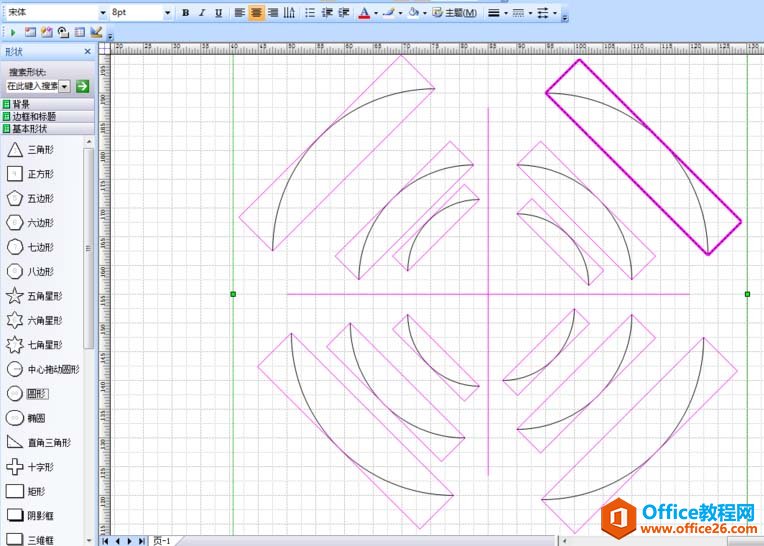Toggle bold text formatting

(x=185, y=13)
